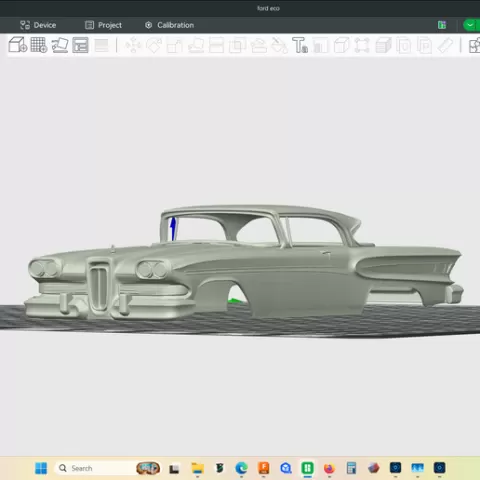480x480 pixels.
Task: Select the Lay on face tool
Action: click(196, 46)
